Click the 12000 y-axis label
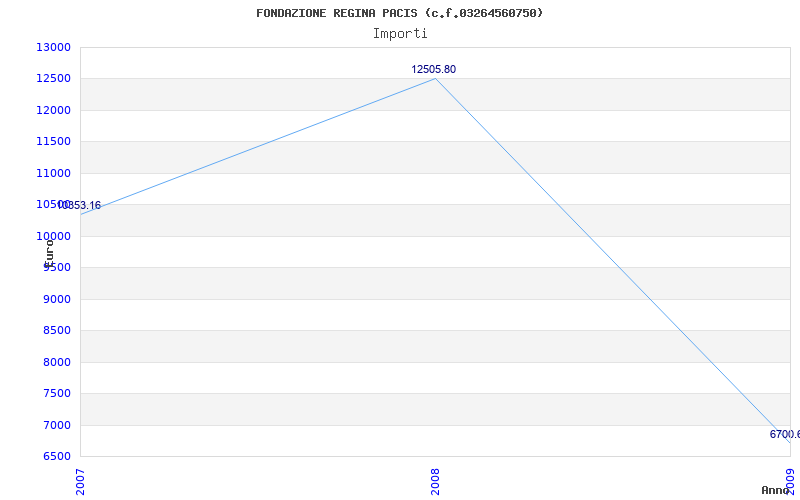The width and height of the screenshot is (800, 500). pos(53,110)
